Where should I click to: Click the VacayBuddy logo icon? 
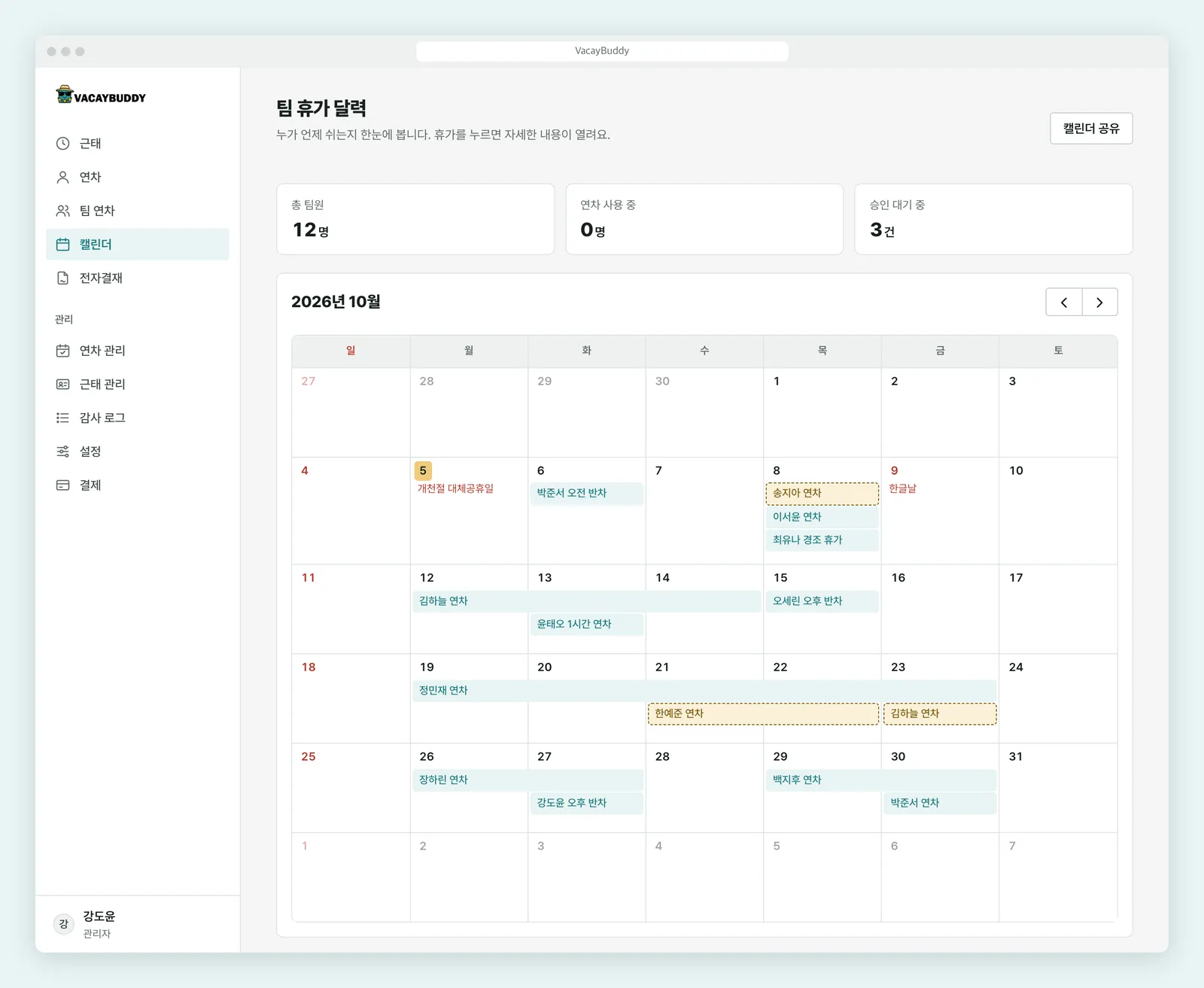(x=65, y=94)
